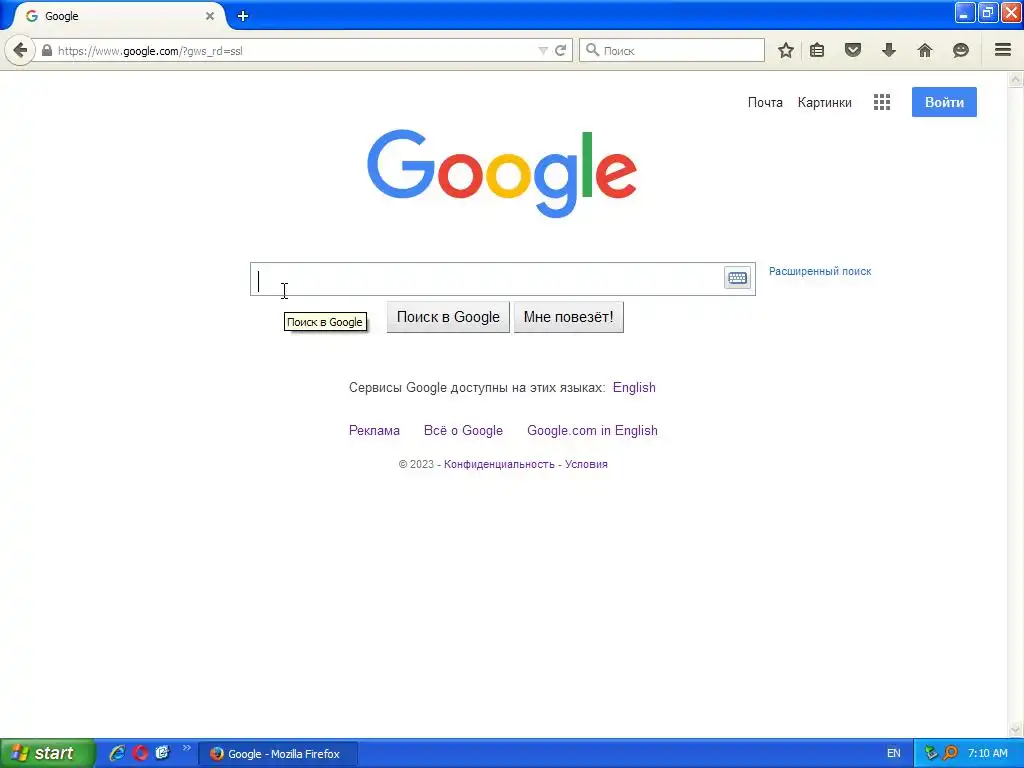
Task: Click the magnifier icon in Firefox search box
Action: pyautogui.click(x=592, y=50)
